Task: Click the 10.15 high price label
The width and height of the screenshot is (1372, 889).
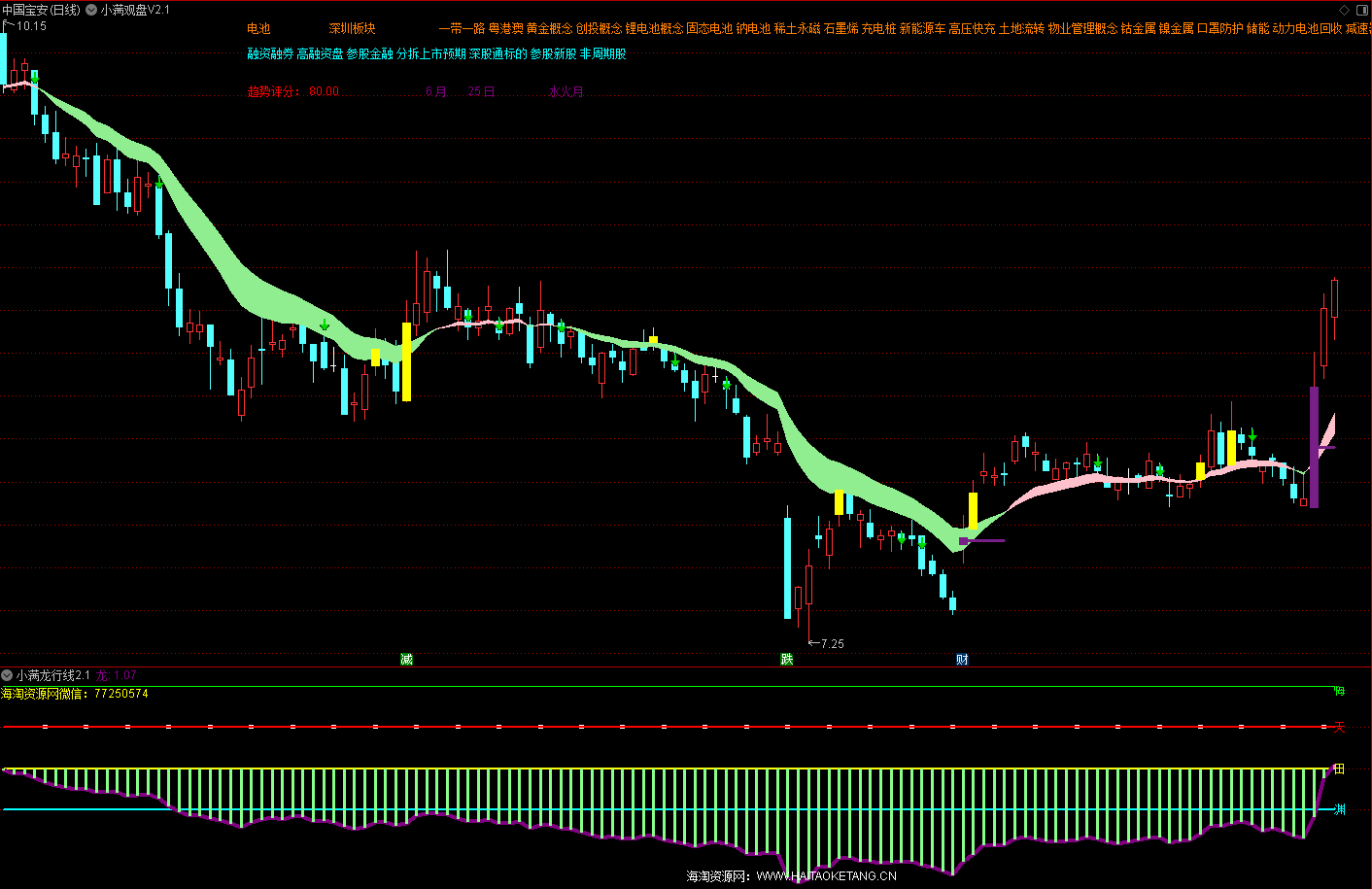Action: (31, 26)
